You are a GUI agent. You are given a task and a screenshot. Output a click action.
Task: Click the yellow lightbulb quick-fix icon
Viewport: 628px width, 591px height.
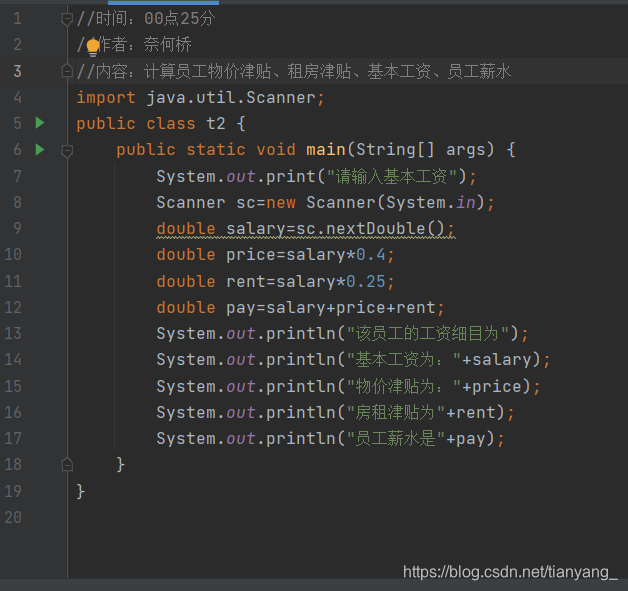(93, 47)
